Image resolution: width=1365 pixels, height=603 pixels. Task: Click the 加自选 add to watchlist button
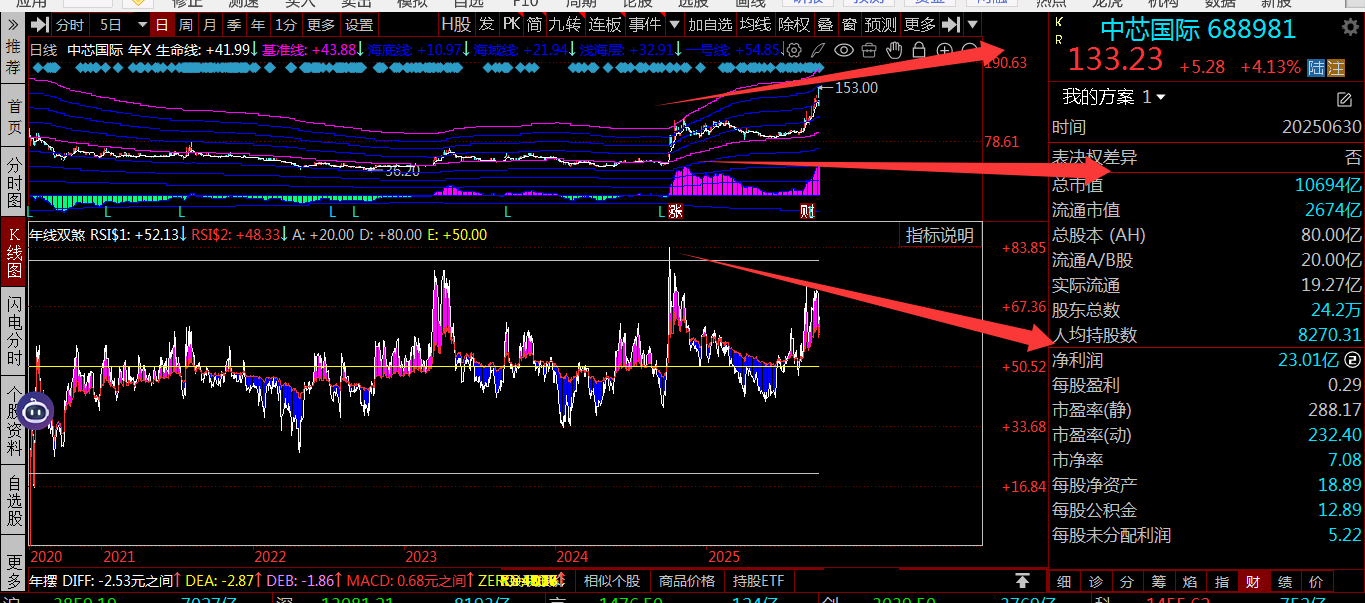click(710, 24)
